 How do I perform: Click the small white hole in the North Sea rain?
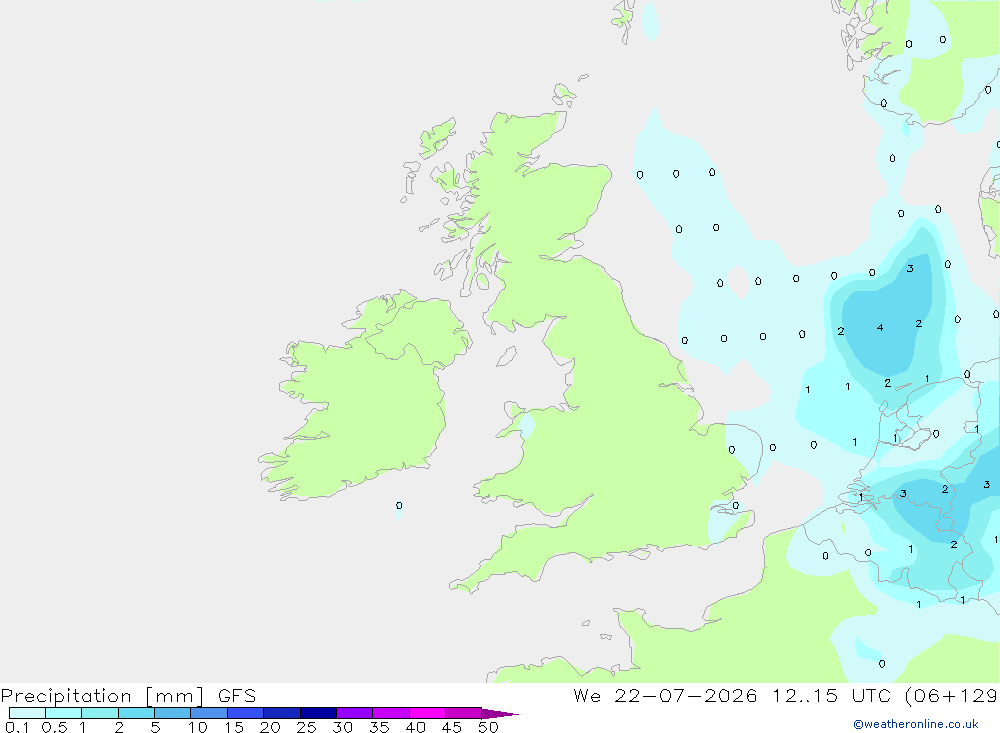(739, 281)
